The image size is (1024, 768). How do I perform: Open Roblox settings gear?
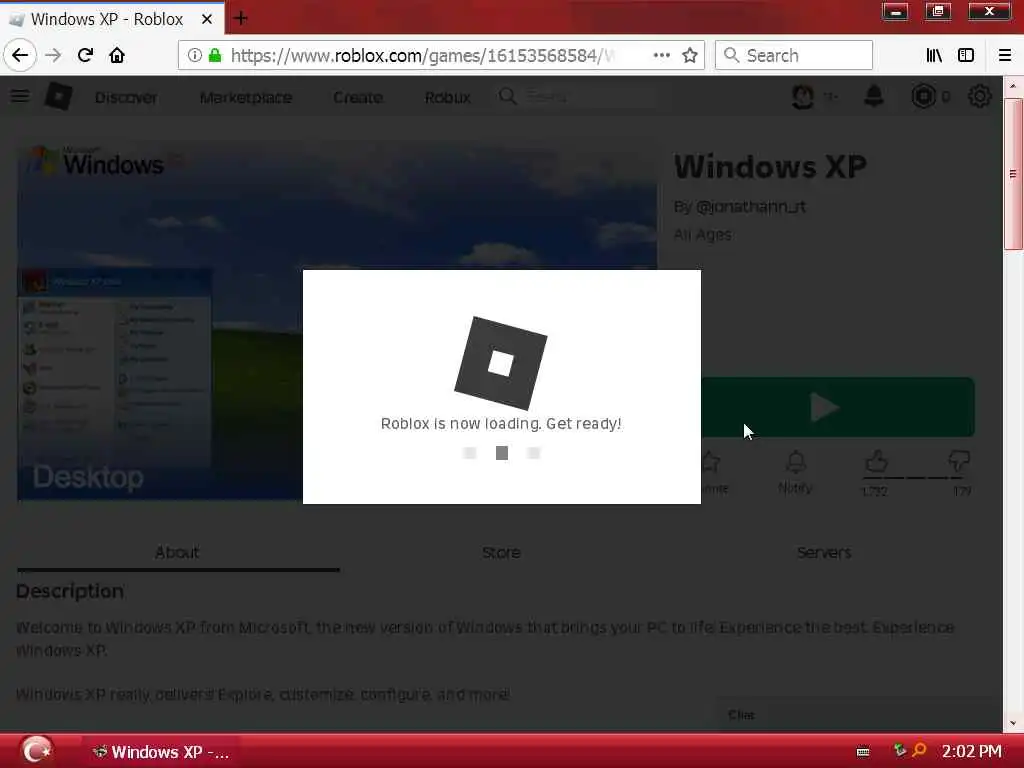tap(980, 97)
